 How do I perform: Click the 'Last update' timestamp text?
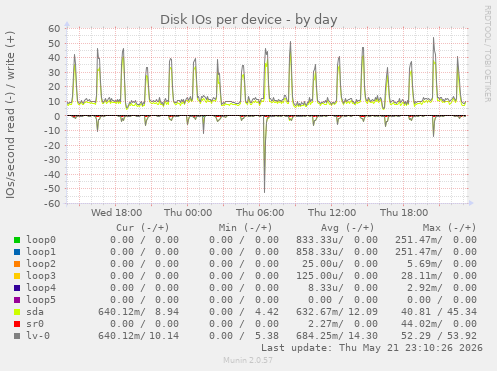(x=372, y=348)
